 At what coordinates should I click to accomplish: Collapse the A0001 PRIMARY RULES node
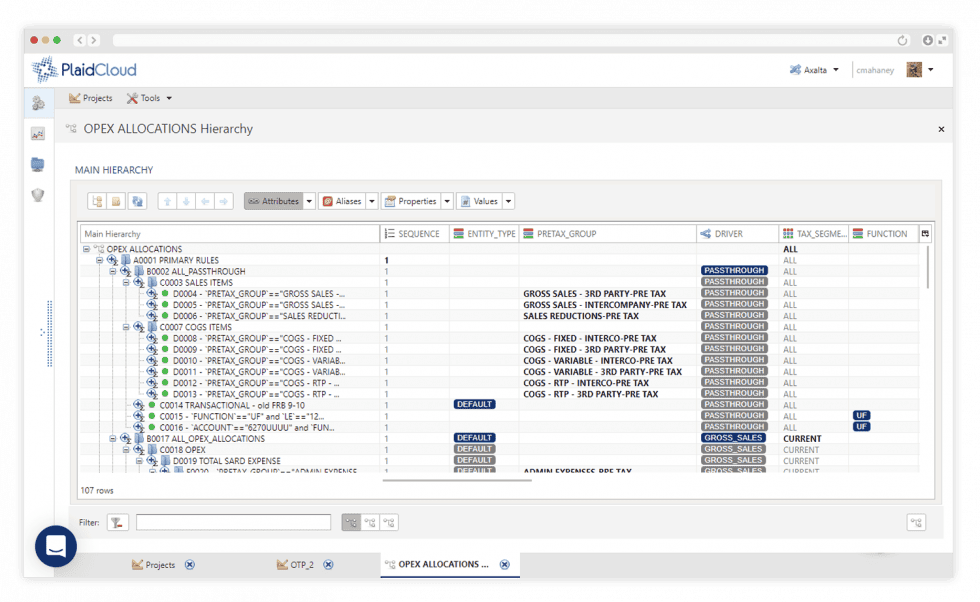pyautogui.click(x=99, y=260)
